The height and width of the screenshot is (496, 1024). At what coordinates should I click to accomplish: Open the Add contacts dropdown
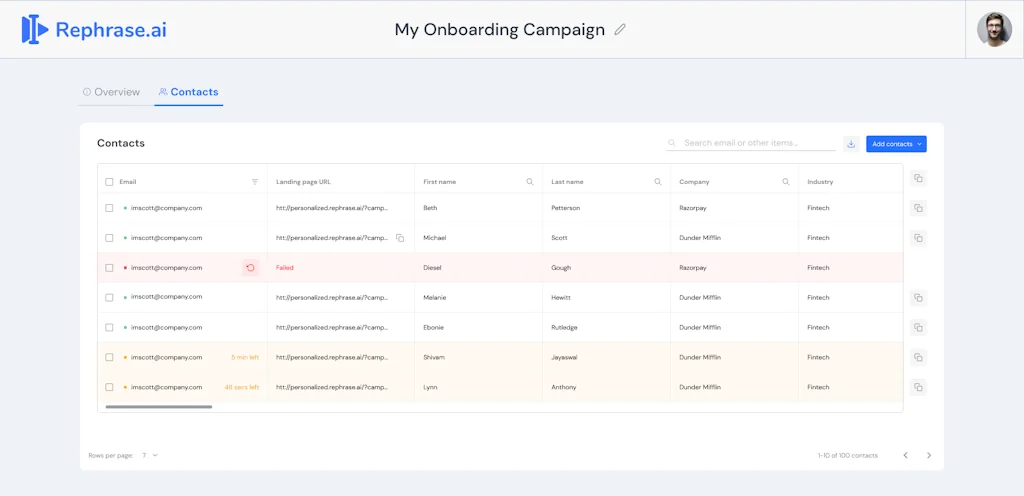pyautogui.click(x=896, y=144)
